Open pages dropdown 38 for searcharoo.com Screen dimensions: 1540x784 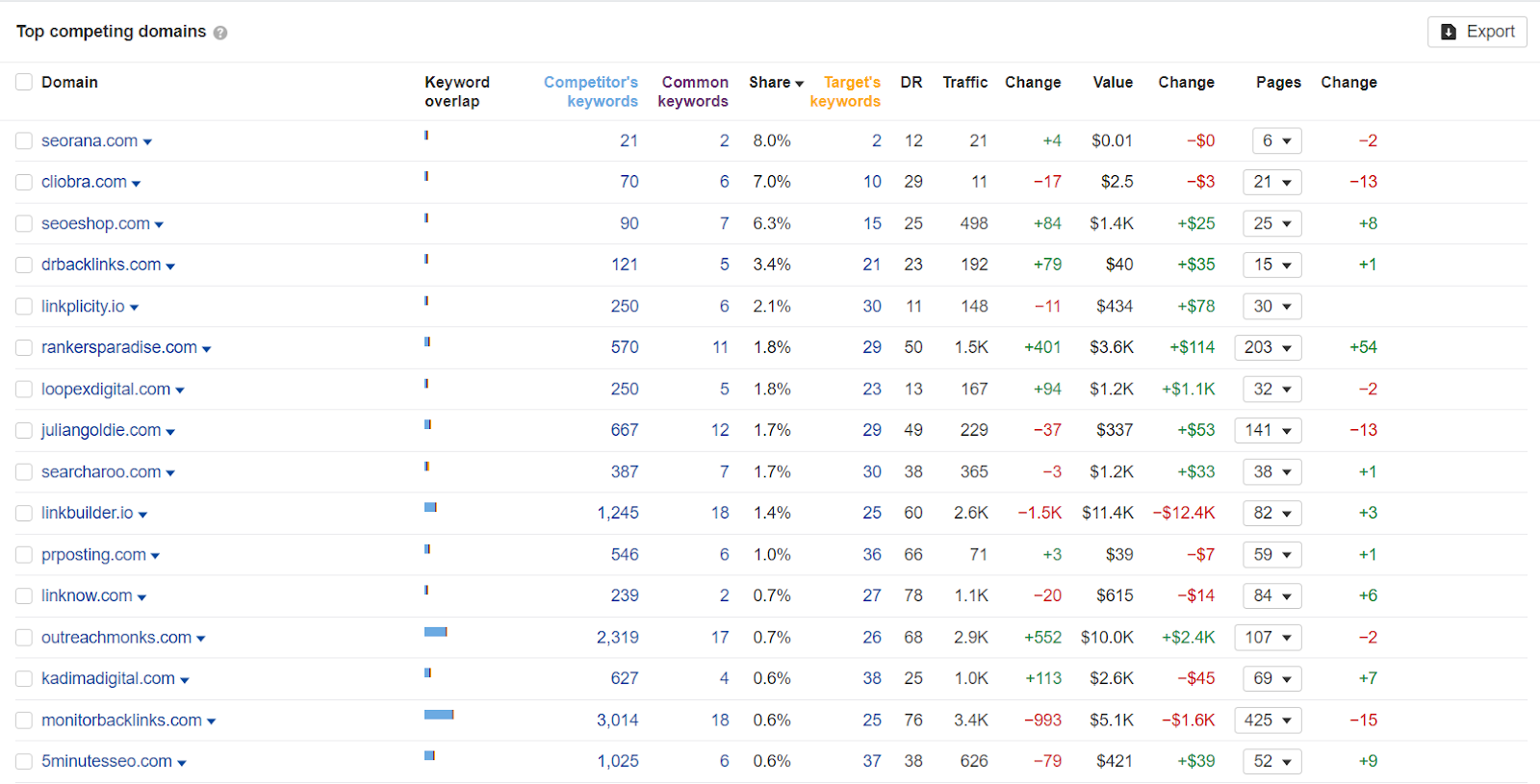pyautogui.click(x=1272, y=471)
